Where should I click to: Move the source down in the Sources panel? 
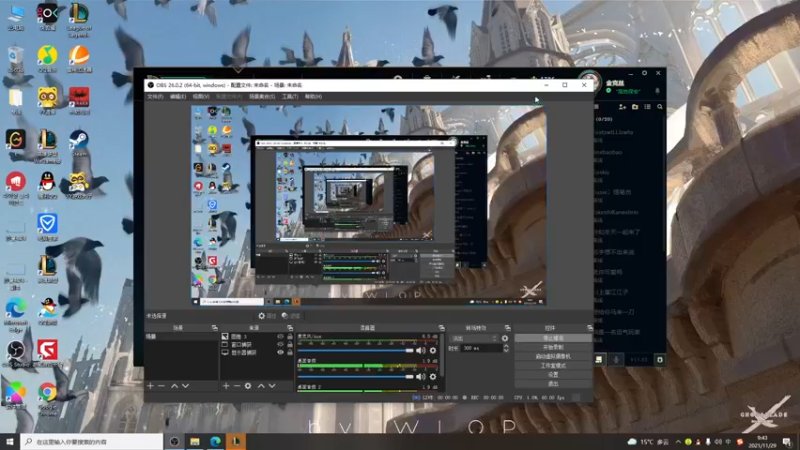(x=272, y=386)
